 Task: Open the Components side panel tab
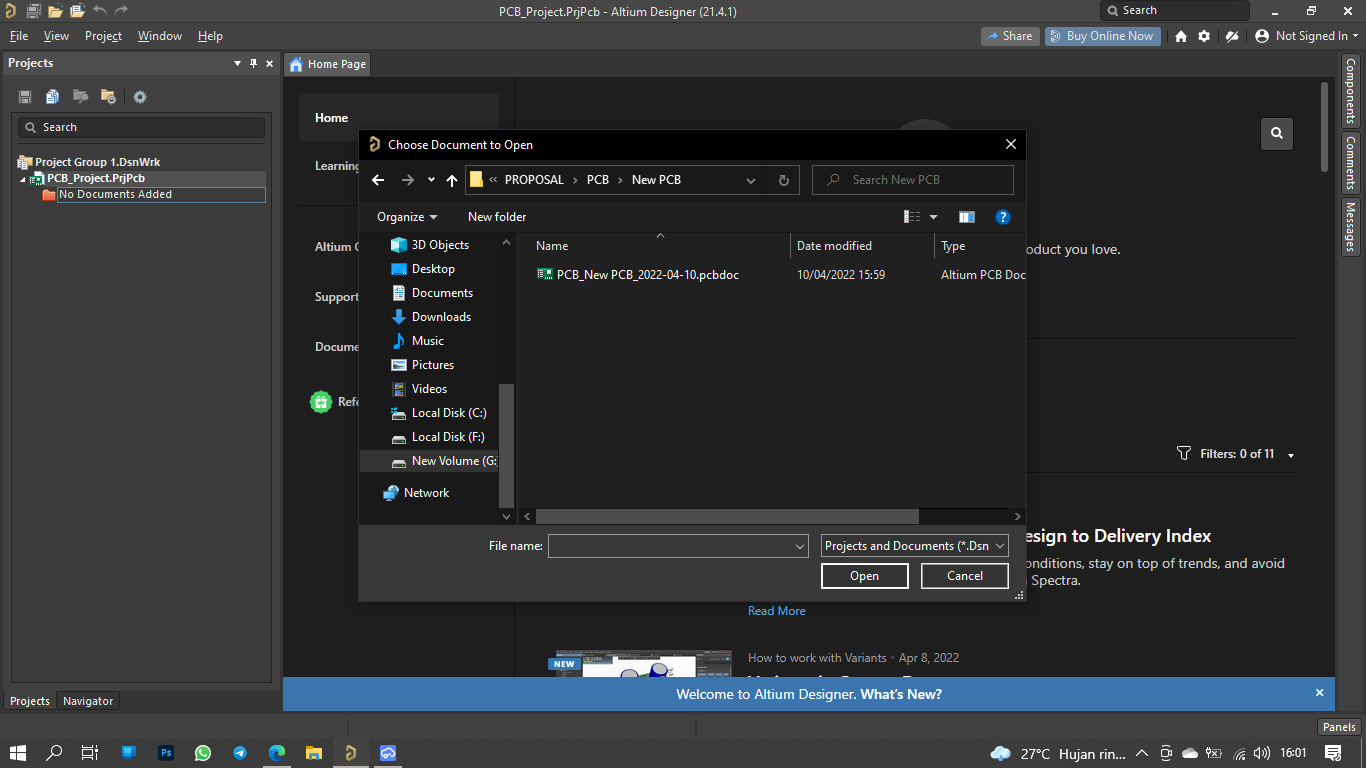click(x=1350, y=90)
